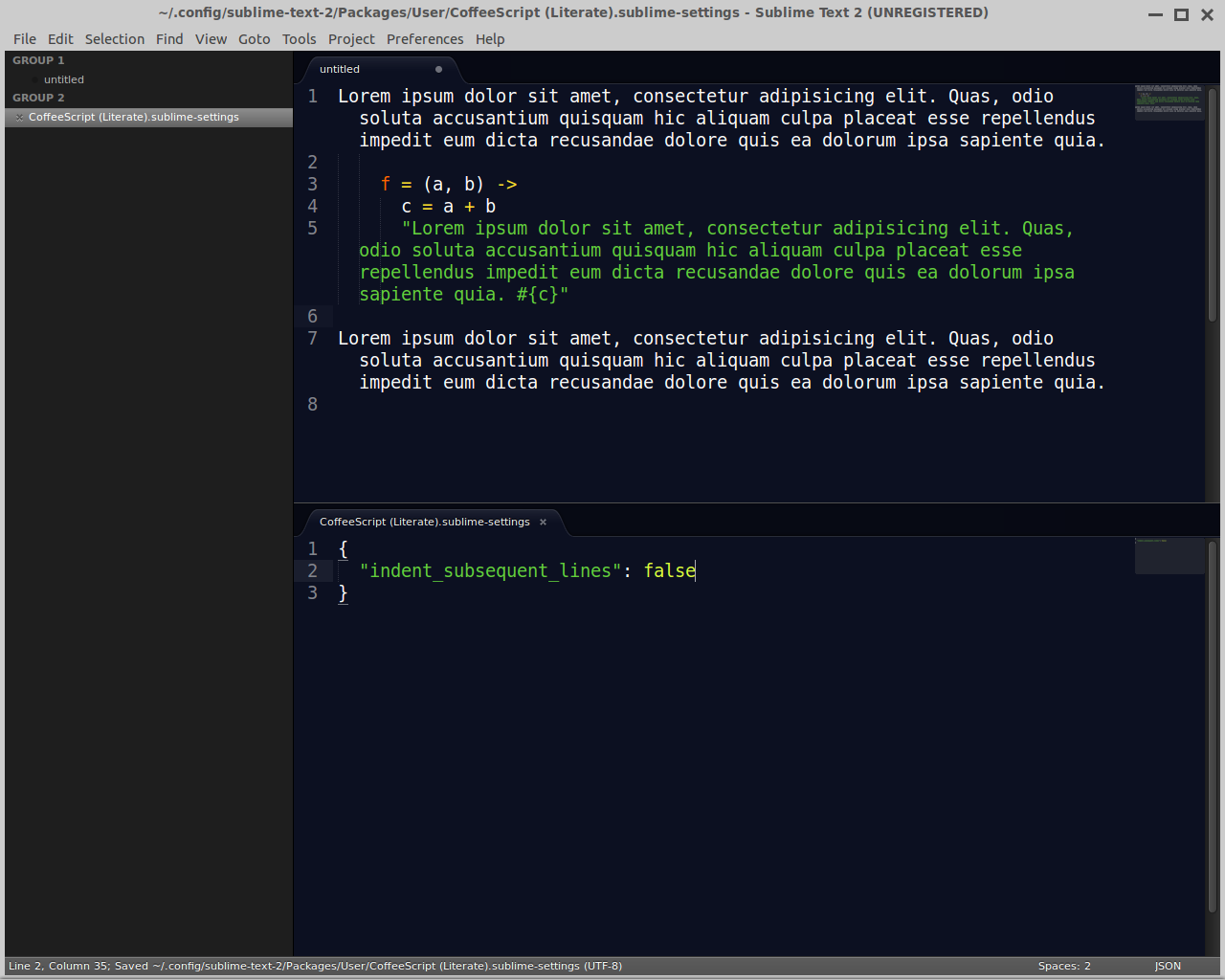Click line number 5 in top pane

[x=312, y=229]
